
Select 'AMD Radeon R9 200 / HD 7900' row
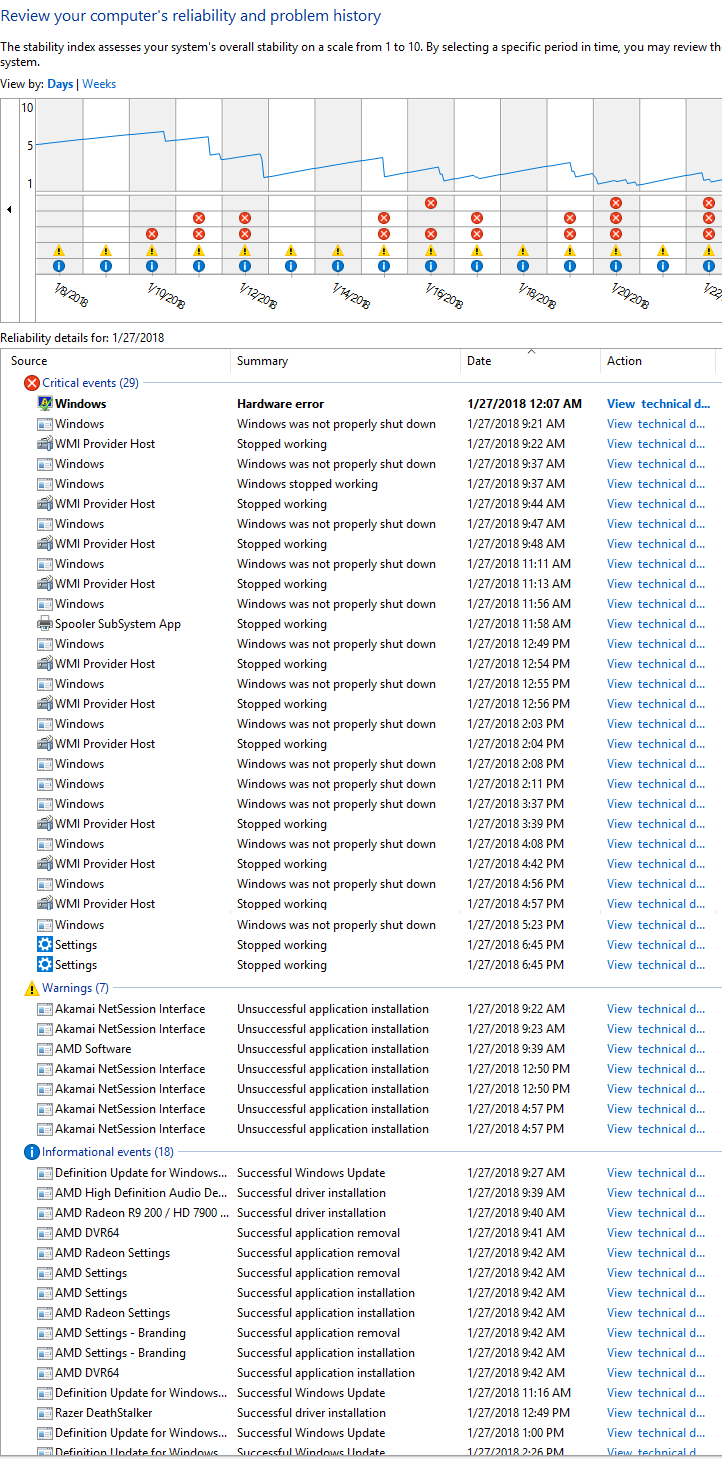pos(362,1213)
